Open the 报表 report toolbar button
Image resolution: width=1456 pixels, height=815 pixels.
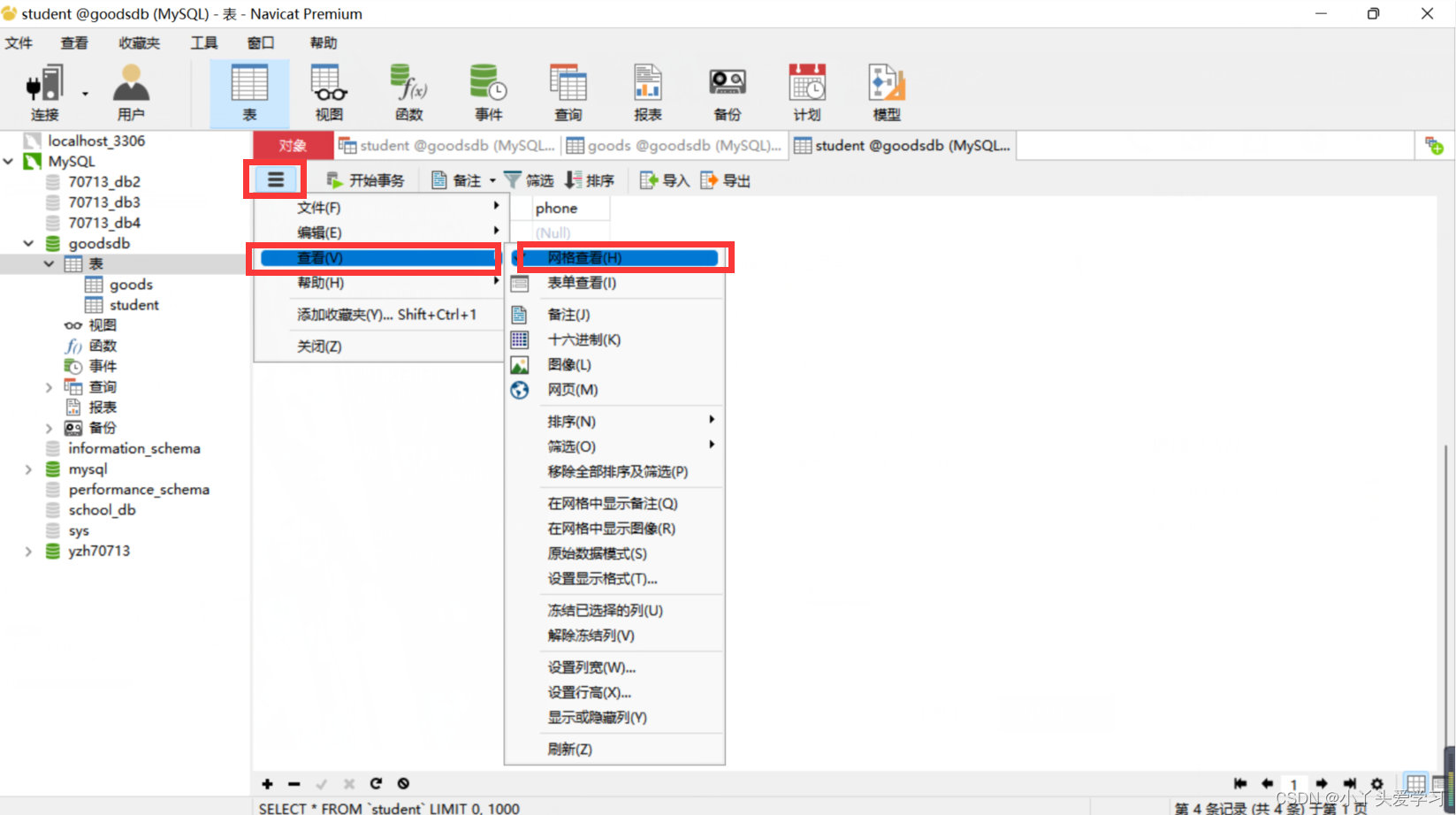point(647,93)
